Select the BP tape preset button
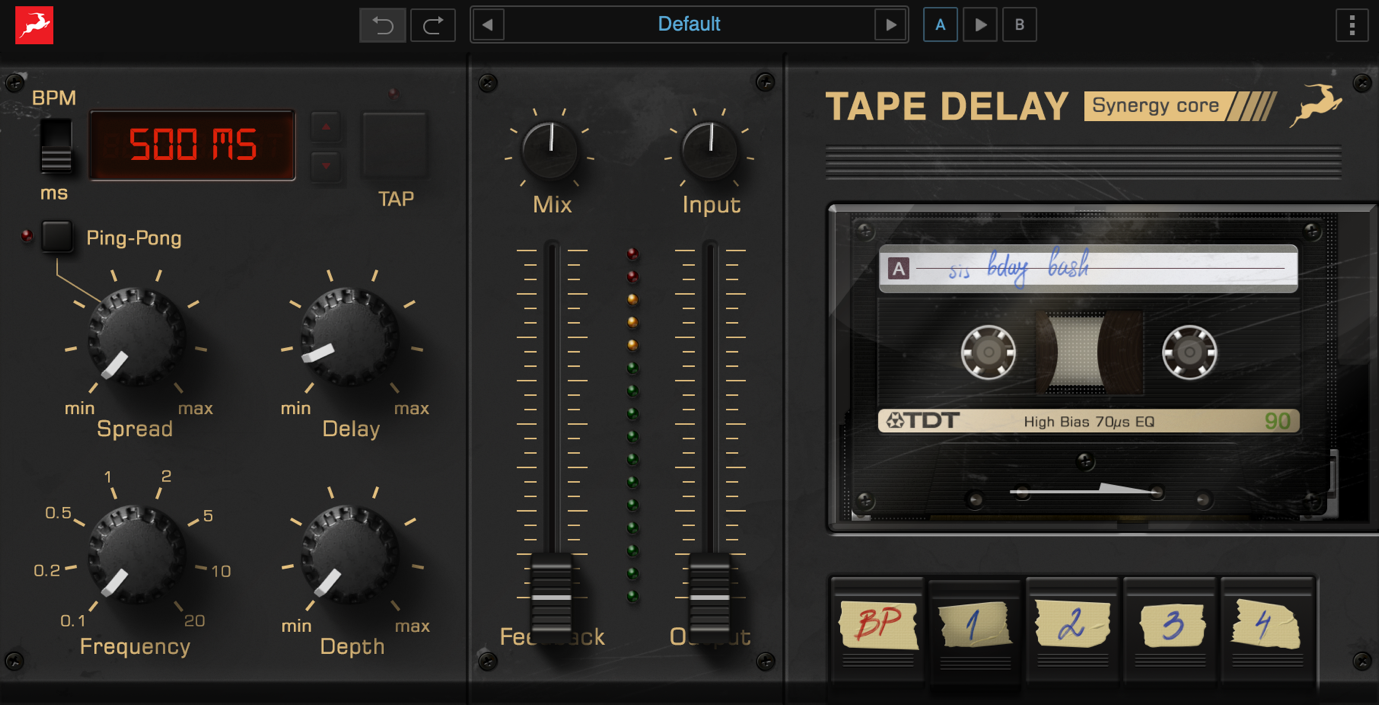The image size is (1379, 705). [x=877, y=628]
